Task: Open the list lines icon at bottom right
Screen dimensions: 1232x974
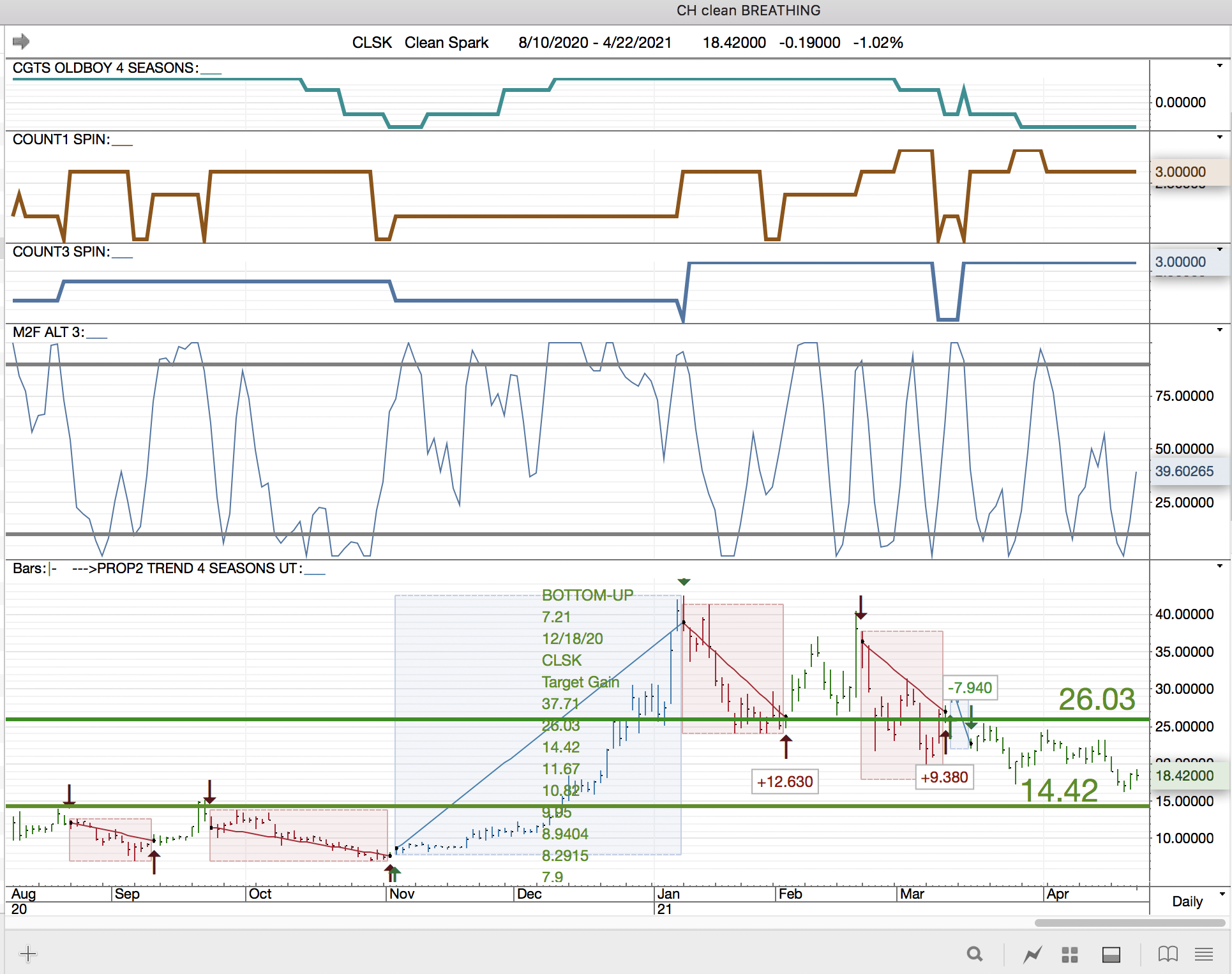Action: click(1204, 954)
